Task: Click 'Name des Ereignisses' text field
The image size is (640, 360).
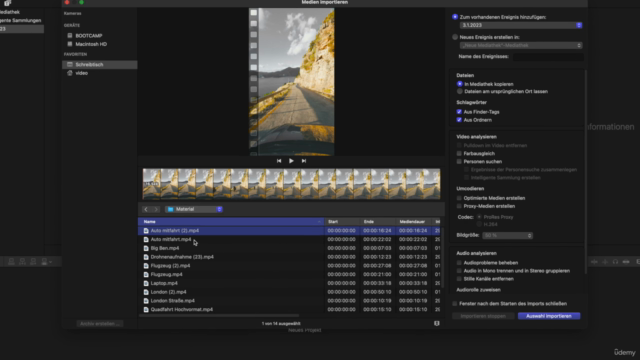Action: [x=548, y=57]
